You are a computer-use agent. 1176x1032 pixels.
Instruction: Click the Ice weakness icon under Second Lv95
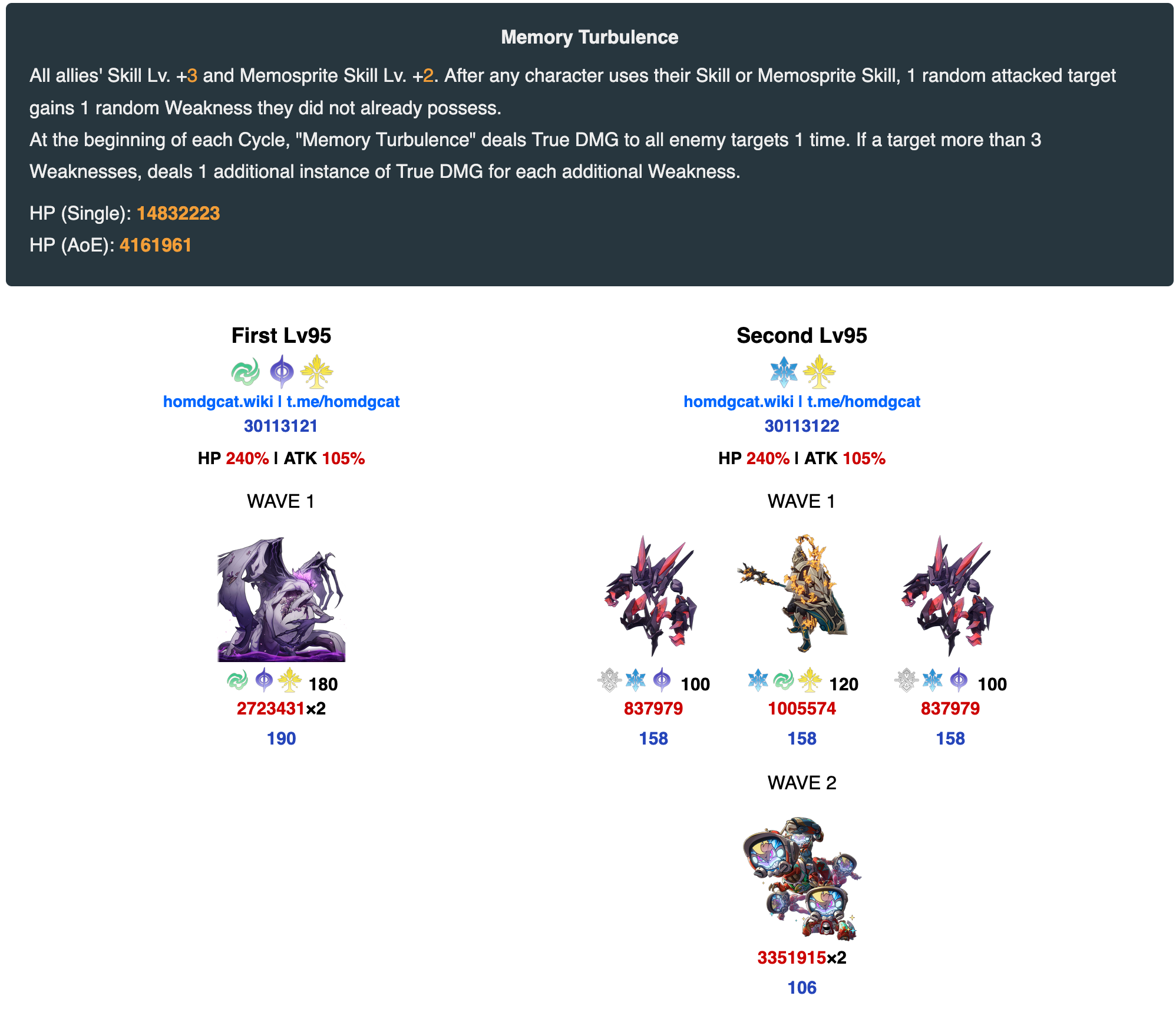(784, 372)
